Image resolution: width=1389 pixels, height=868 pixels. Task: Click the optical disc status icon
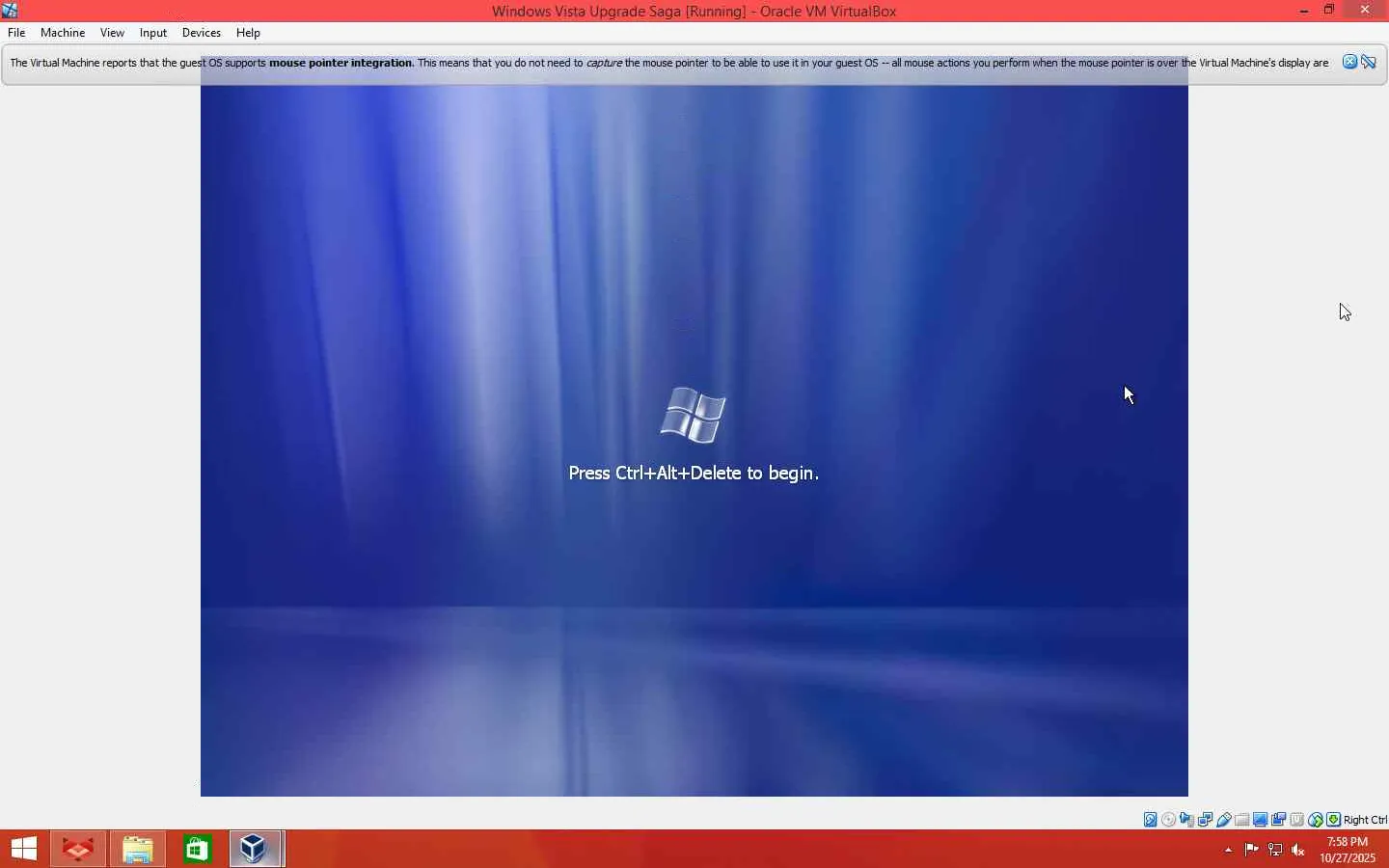[1169, 820]
